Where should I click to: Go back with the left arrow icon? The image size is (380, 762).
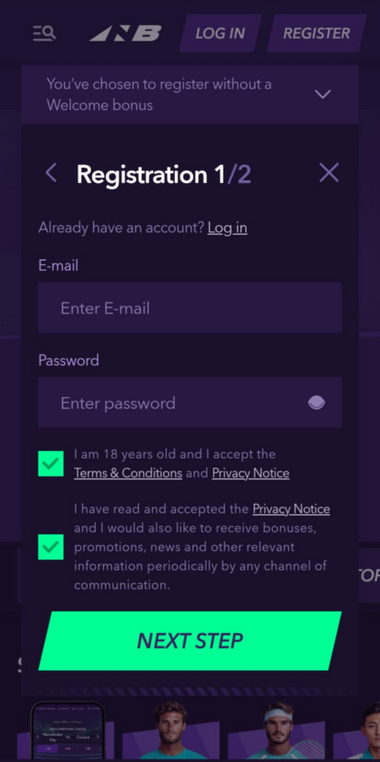pos(51,173)
